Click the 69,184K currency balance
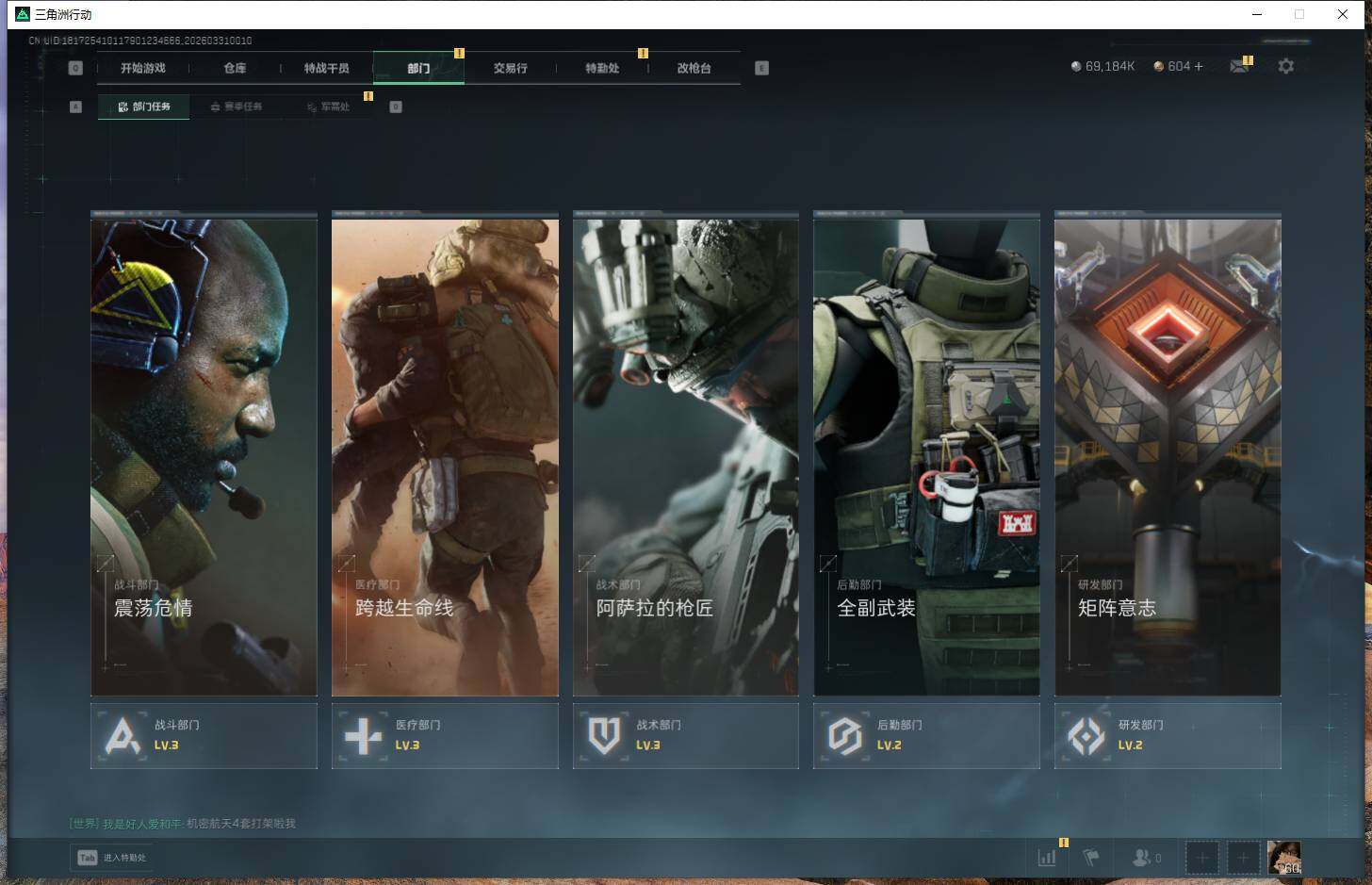This screenshot has width=1372, height=885. [x=1102, y=66]
